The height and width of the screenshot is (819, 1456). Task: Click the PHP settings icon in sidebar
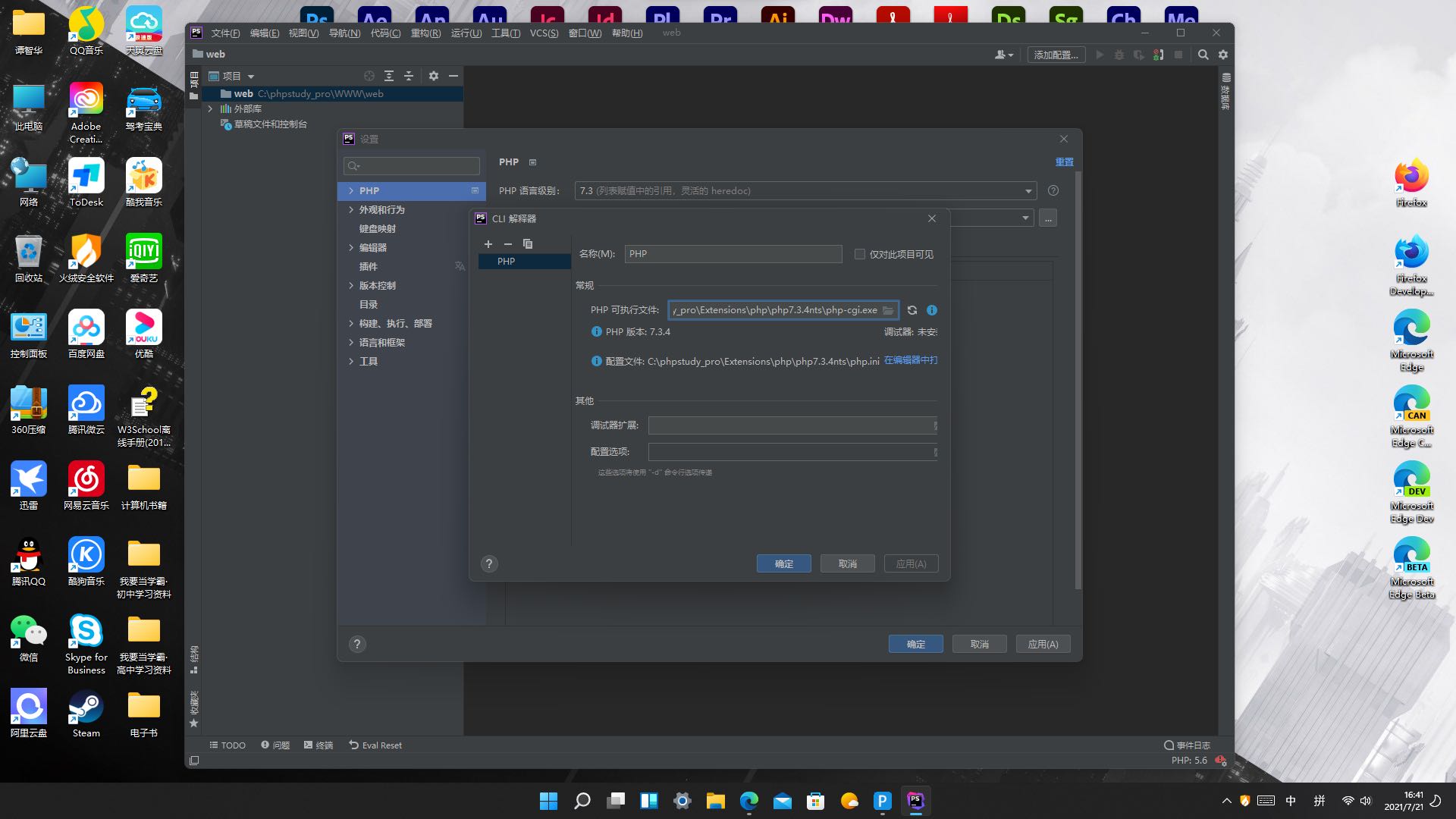[x=474, y=190]
